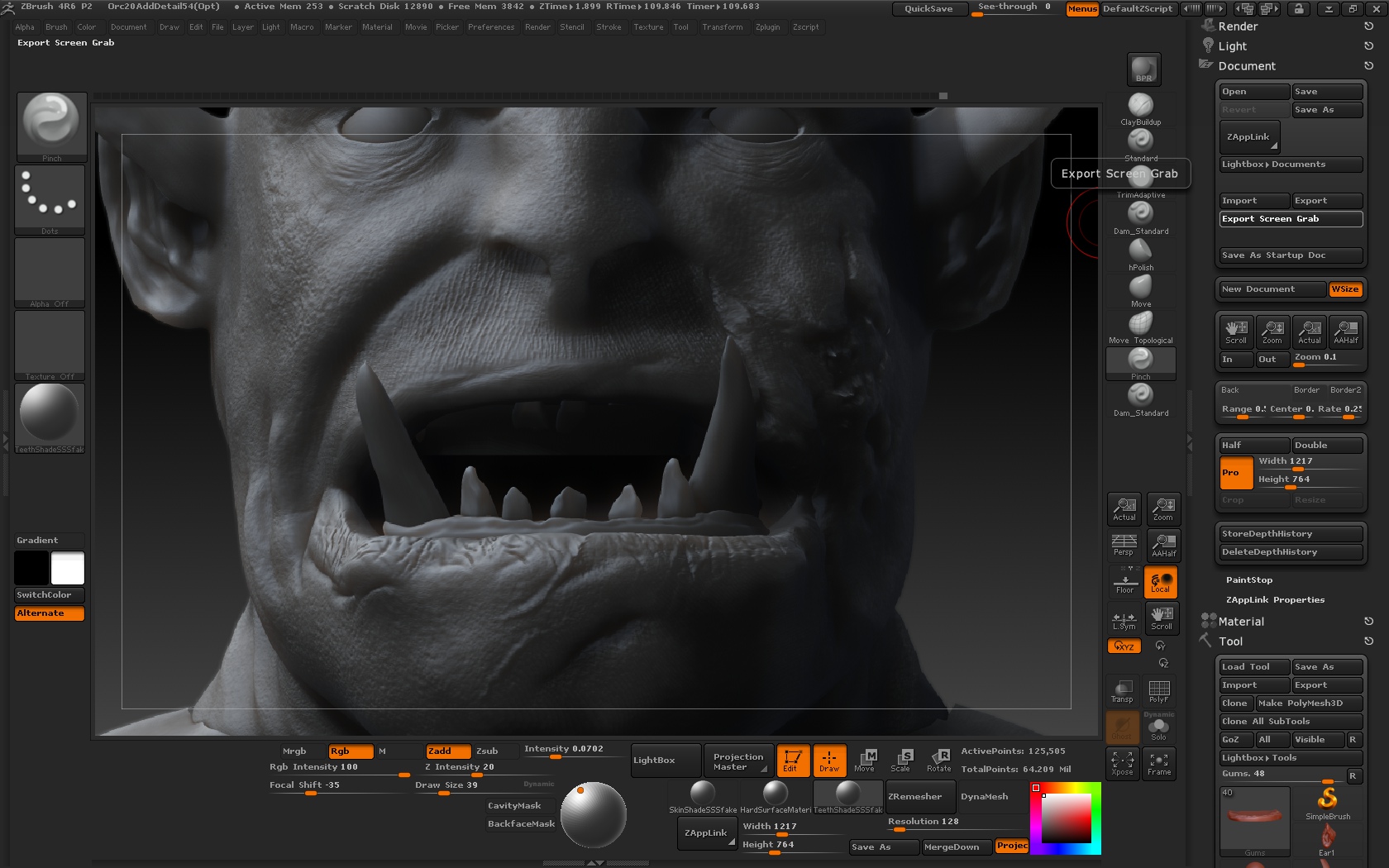The height and width of the screenshot is (868, 1389).
Task: Click New Document button
Action: pos(1272,289)
